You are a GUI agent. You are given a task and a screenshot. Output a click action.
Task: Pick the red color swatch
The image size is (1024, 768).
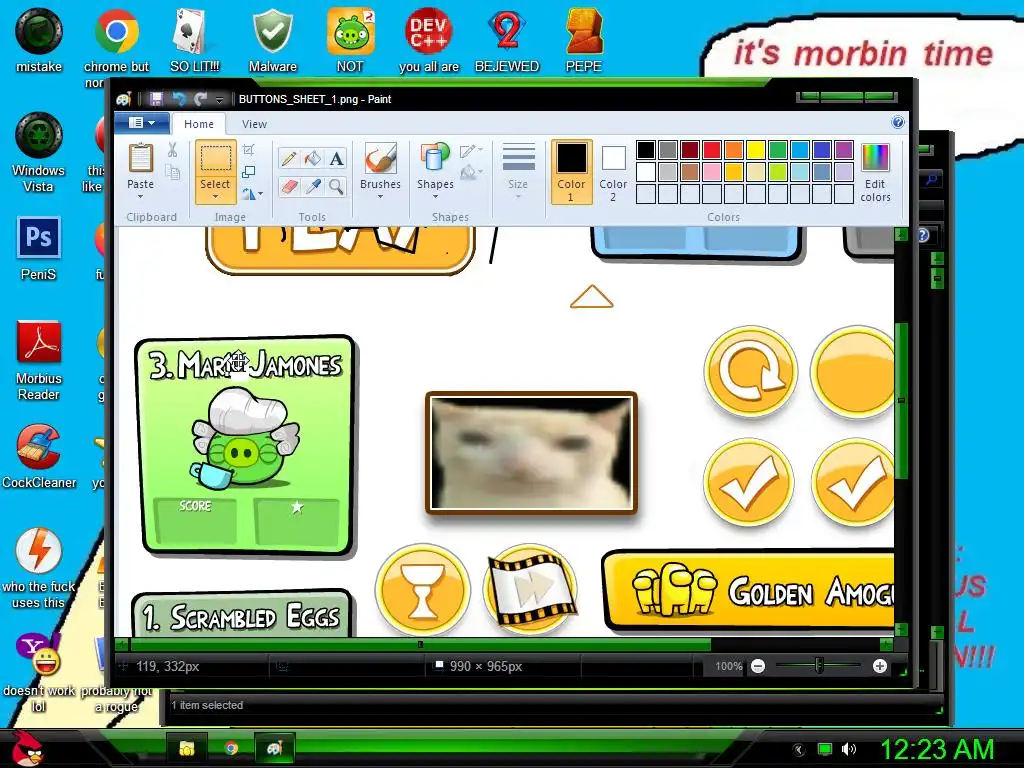tap(711, 150)
